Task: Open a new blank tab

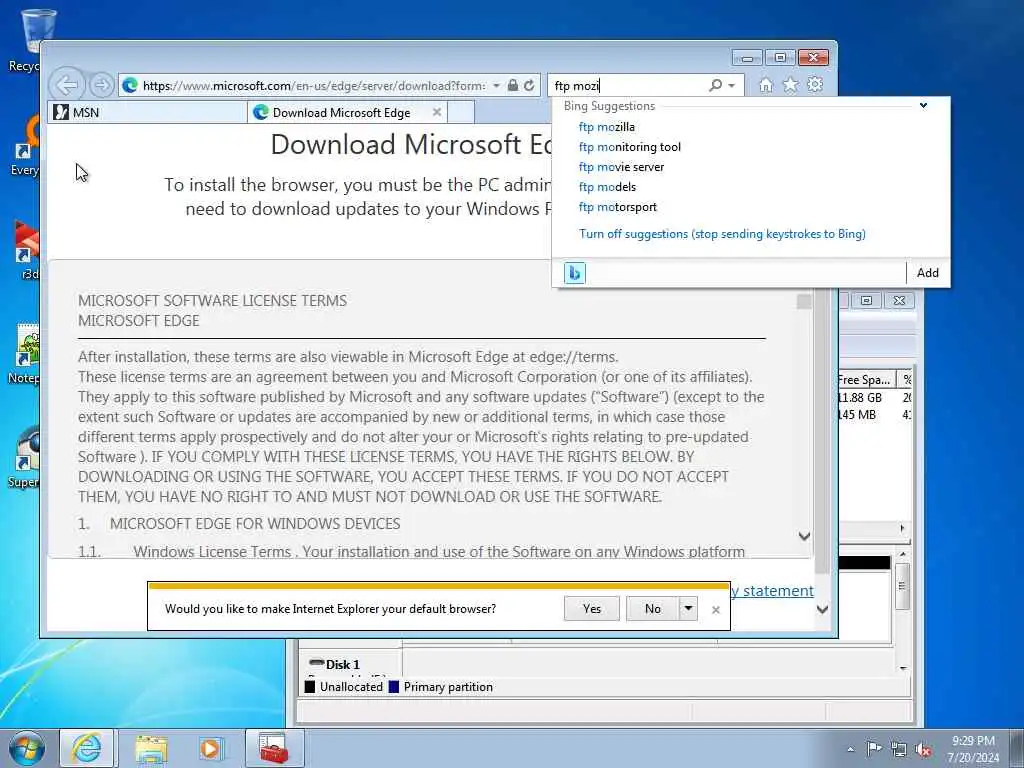Action: click(461, 112)
